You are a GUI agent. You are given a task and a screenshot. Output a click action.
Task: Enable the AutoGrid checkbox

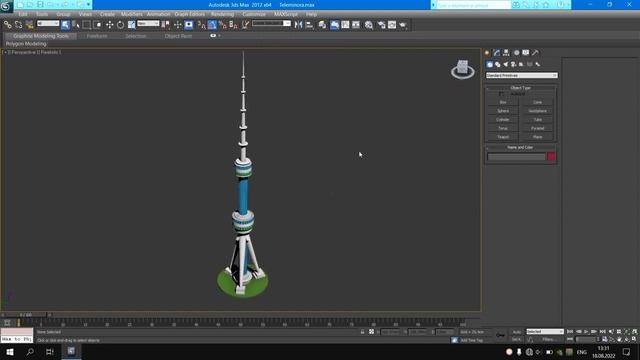point(501,94)
